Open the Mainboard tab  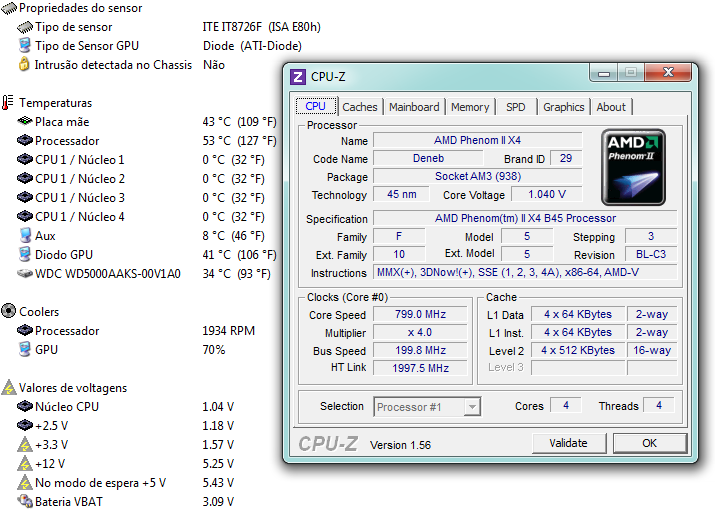click(414, 107)
